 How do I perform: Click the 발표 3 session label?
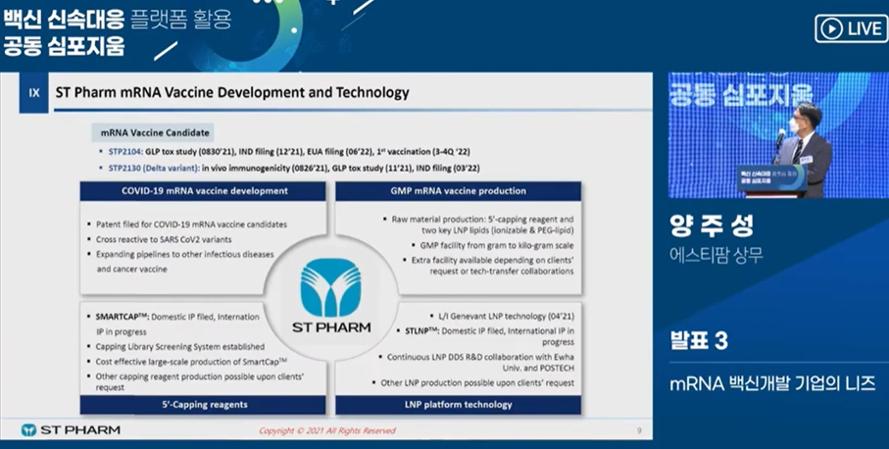pyautogui.click(x=698, y=341)
